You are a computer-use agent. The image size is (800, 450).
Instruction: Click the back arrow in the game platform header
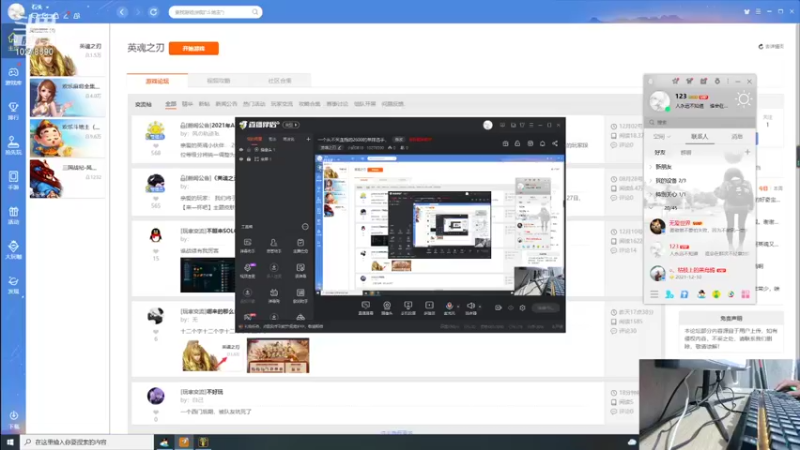[122, 12]
